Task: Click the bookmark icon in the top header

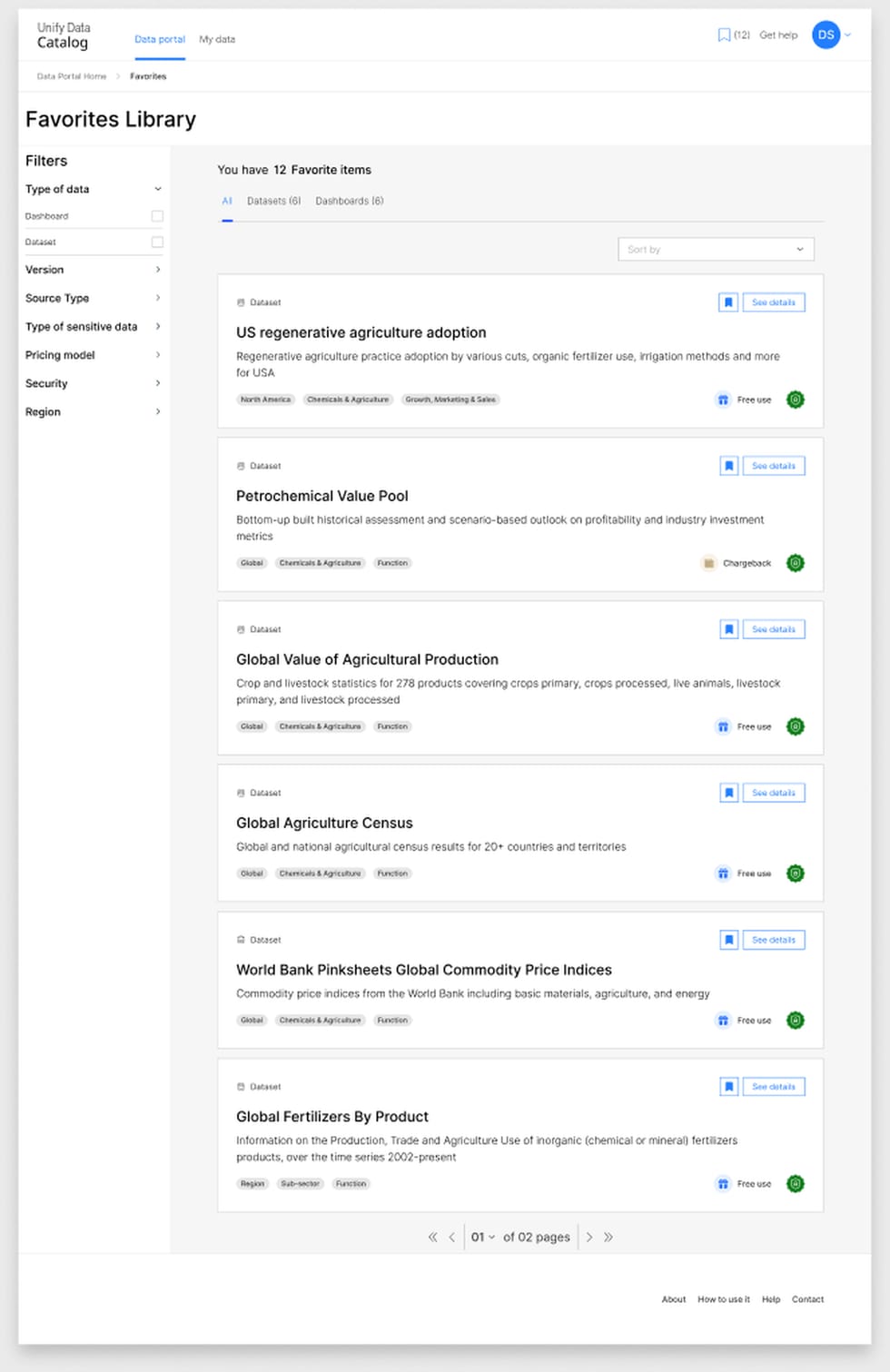Action: [724, 35]
